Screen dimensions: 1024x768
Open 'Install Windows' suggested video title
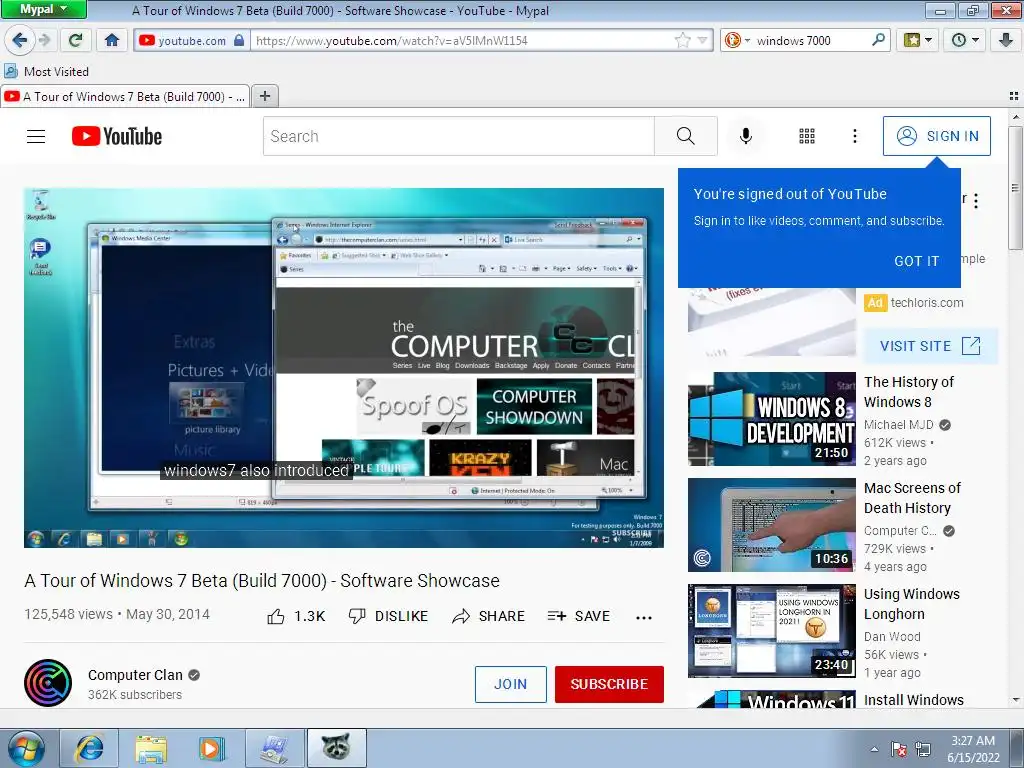point(914,699)
